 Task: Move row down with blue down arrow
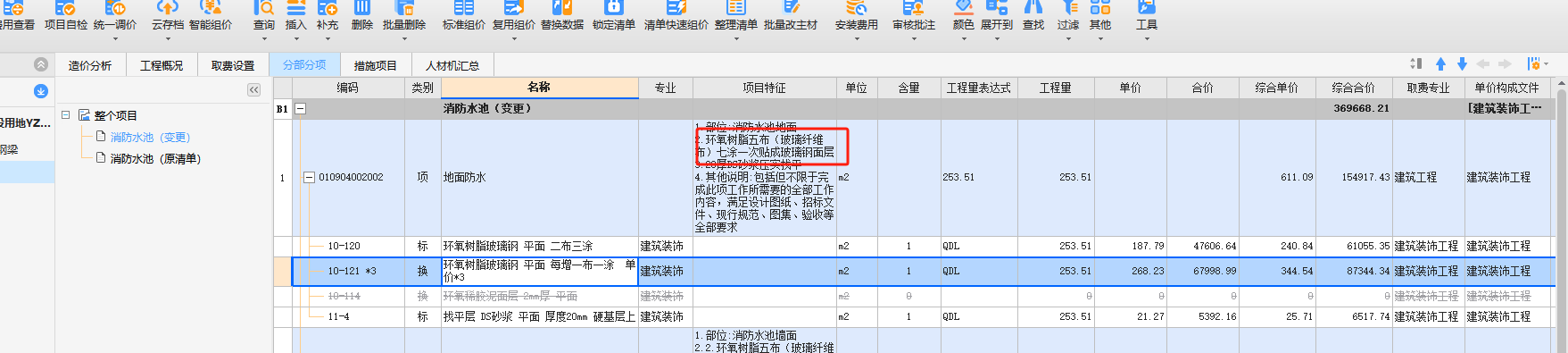pos(1462,64)
